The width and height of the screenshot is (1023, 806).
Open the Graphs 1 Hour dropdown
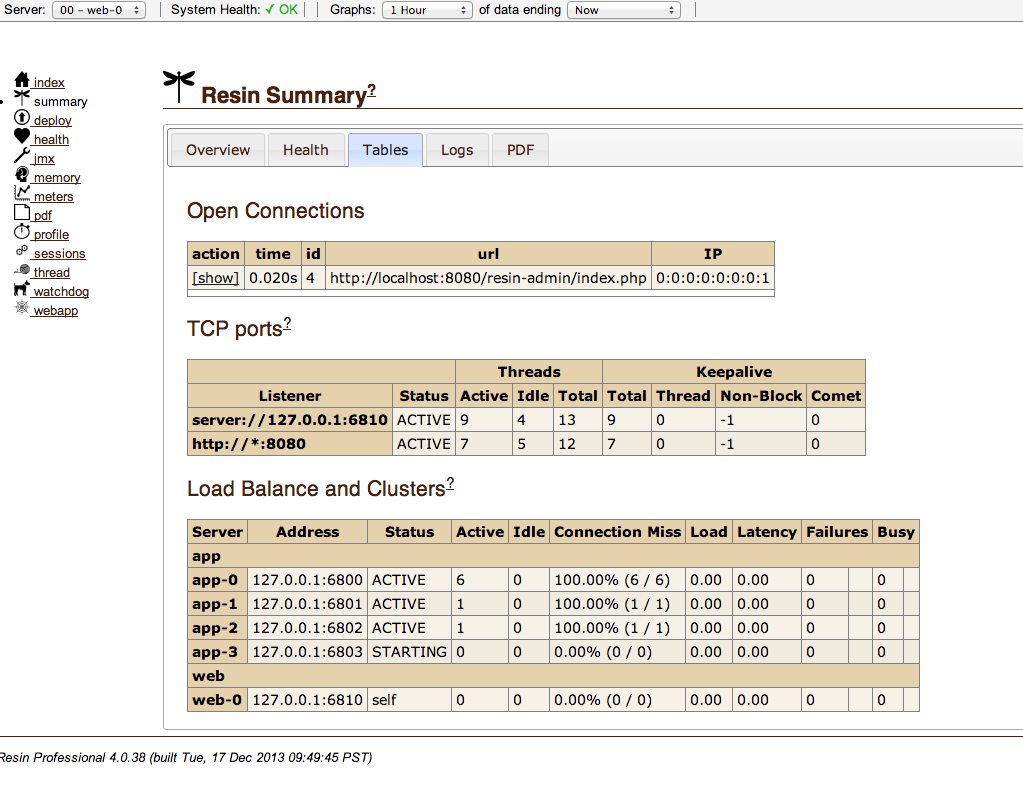tap(427, 10)
